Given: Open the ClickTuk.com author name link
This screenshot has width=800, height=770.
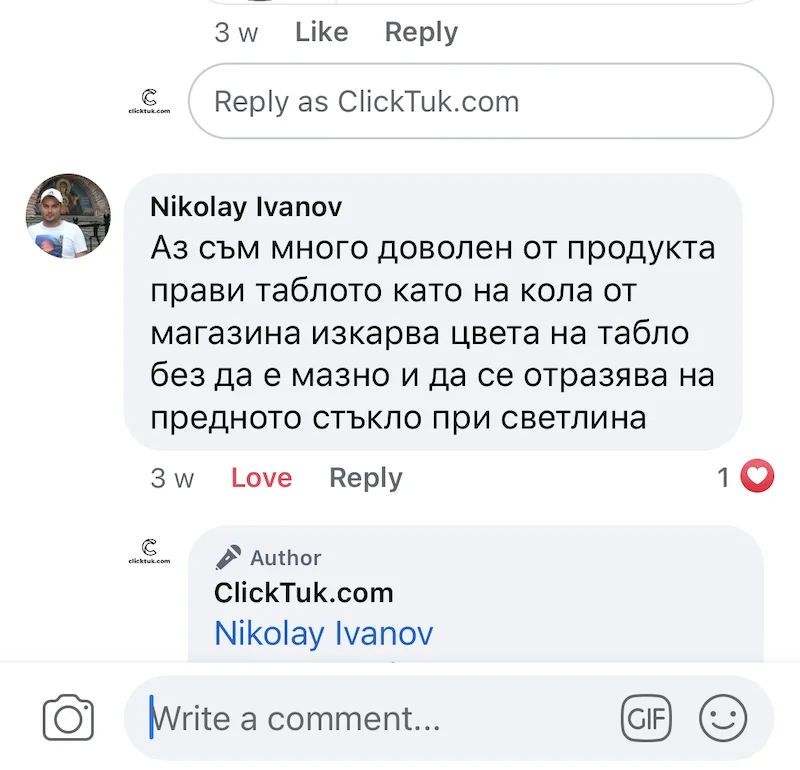Looking at the screenshot, I should pos(304,592).
